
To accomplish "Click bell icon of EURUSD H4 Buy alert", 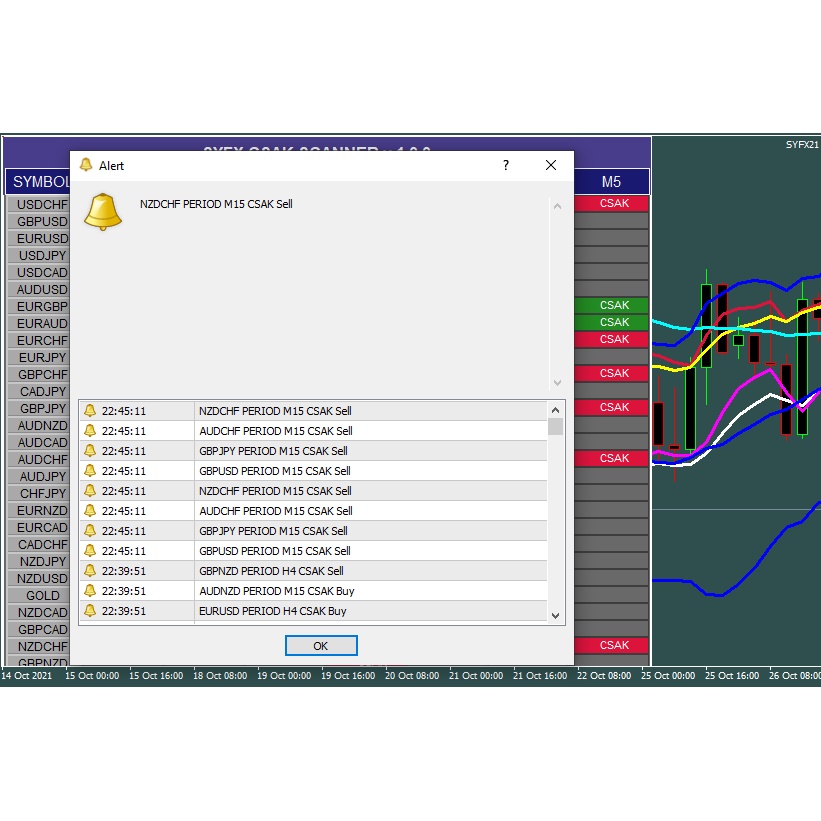I will click(x=90, y=611).
